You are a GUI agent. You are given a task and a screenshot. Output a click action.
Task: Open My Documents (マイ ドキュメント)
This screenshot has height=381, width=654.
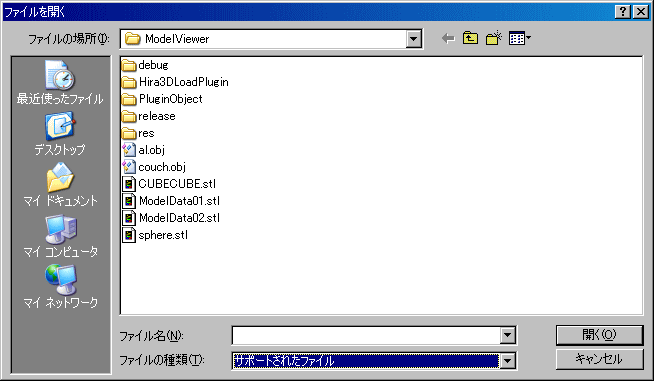[x=60, y=184]
